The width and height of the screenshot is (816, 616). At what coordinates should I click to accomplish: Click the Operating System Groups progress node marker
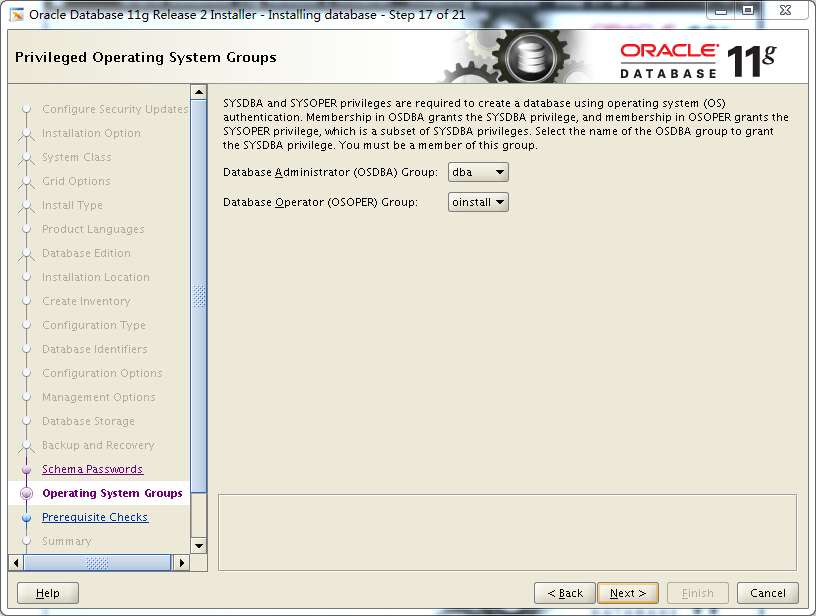pyautogui.click(x=27, y=493)
